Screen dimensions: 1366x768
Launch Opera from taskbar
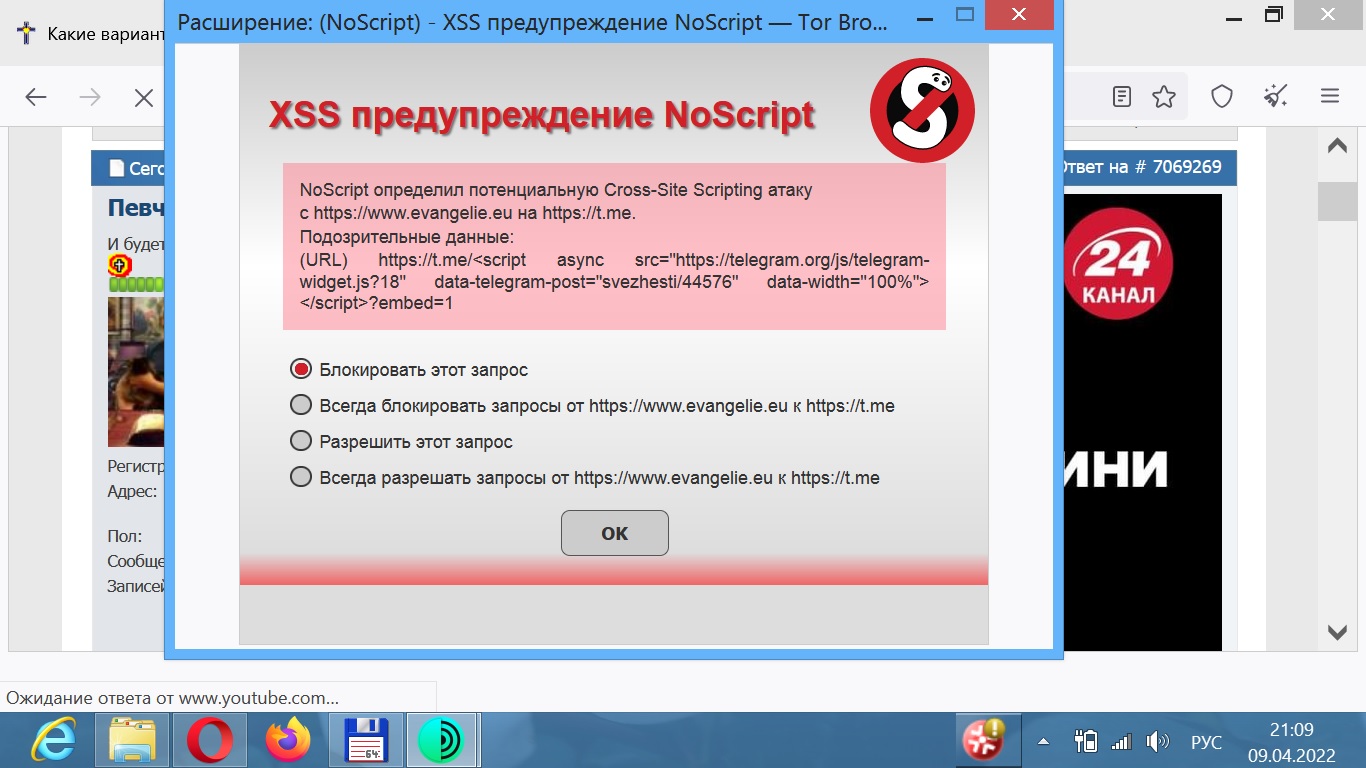tap(210, 741)
